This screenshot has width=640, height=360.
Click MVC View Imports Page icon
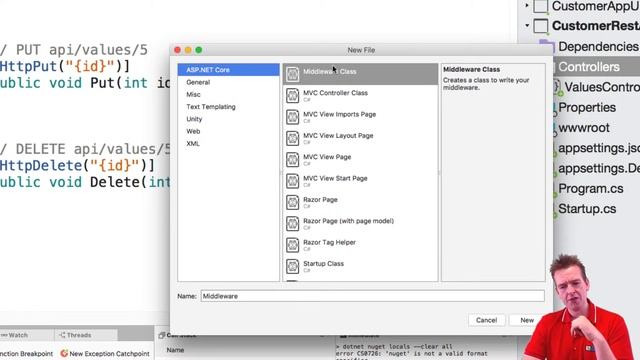coord(292,117)
